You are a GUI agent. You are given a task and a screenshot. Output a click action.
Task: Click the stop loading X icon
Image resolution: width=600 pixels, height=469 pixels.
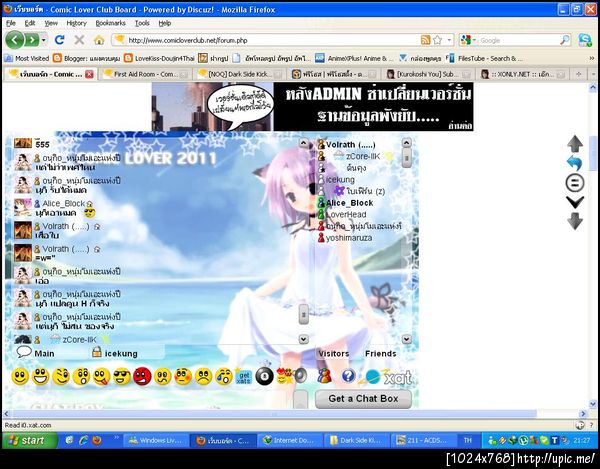79,40
